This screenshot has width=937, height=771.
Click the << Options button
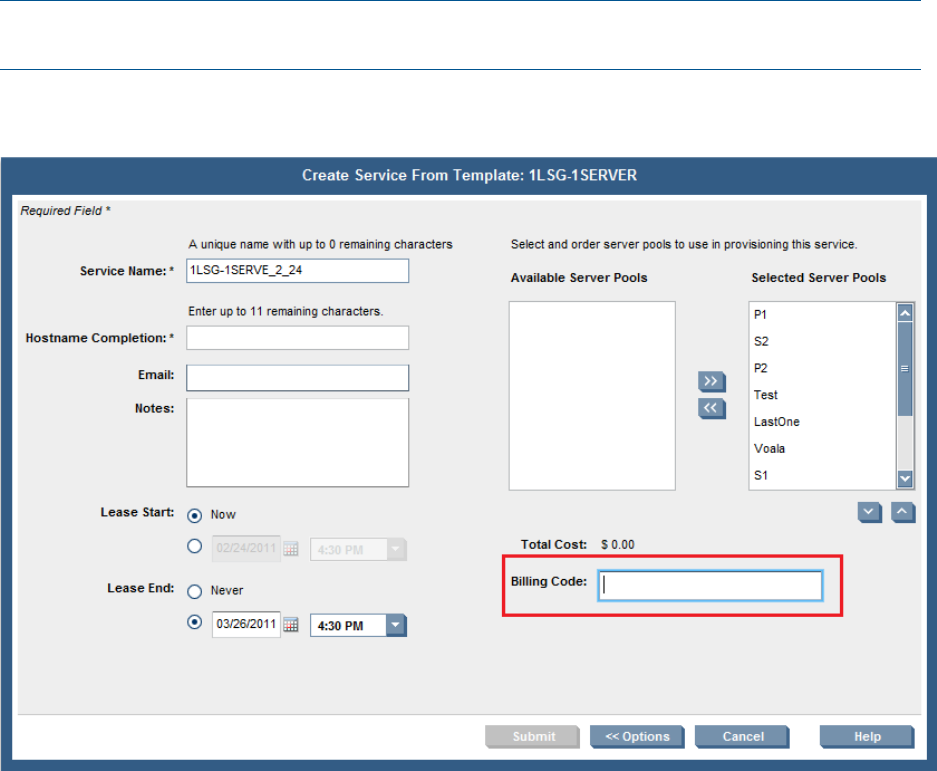[x=637, y=737]
